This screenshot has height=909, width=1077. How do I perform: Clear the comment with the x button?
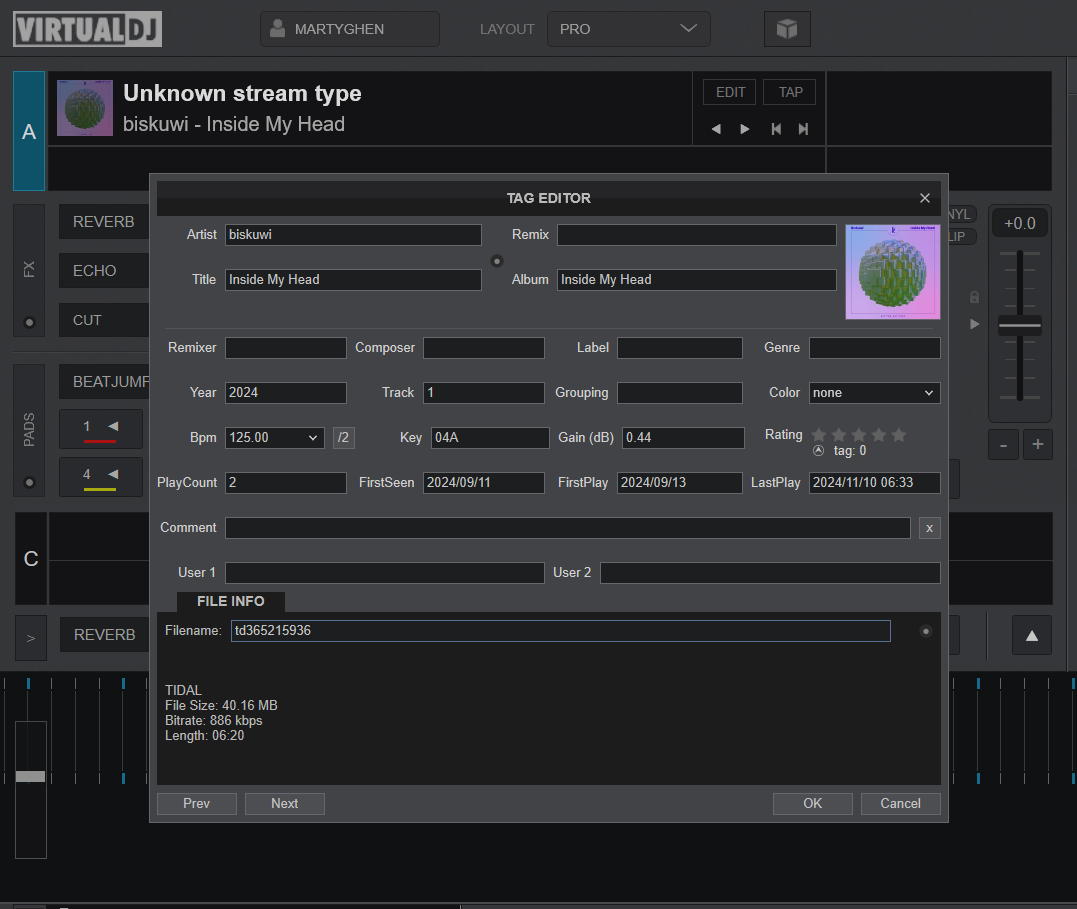tap(929, 528)
